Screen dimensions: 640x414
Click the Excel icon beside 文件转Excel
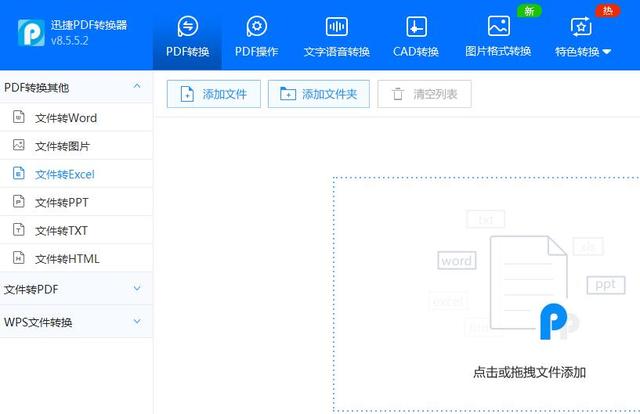pos(19,173)
